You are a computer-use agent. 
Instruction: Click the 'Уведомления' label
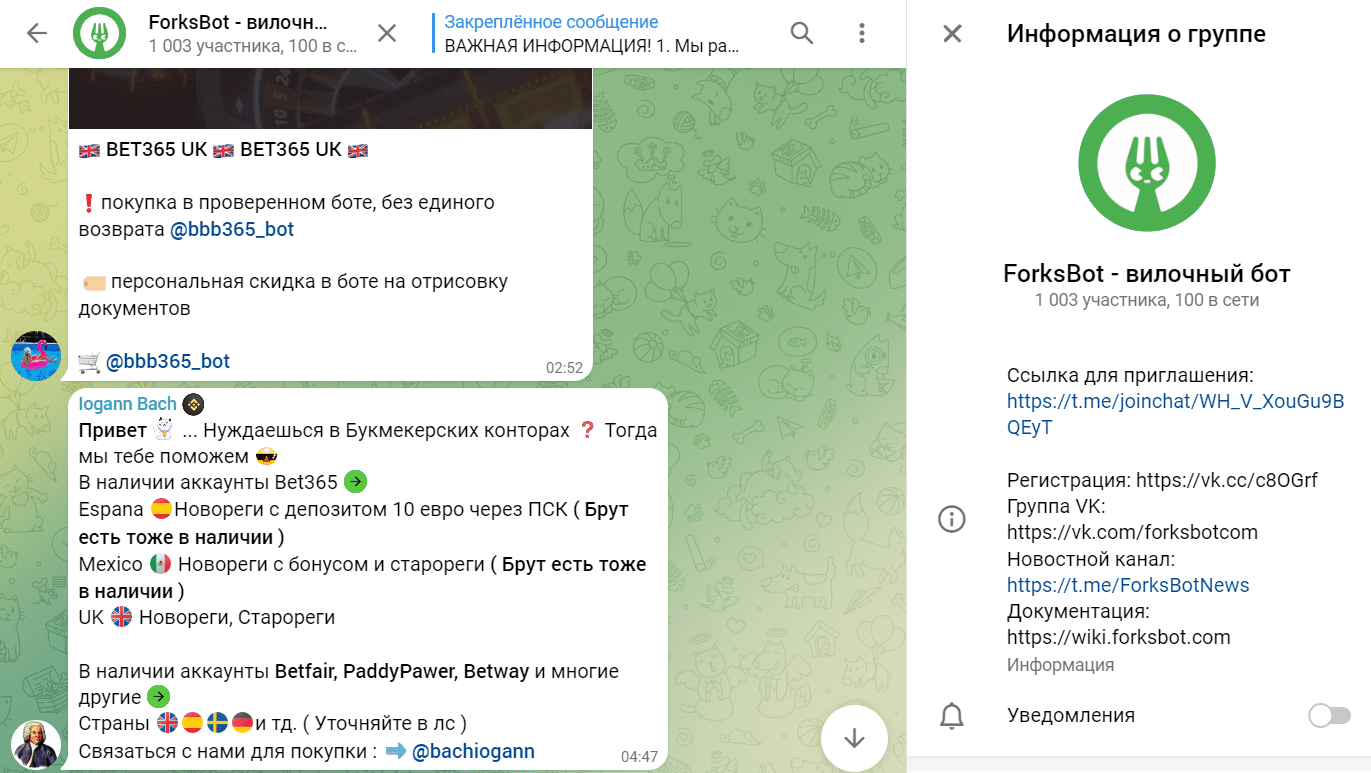tap(1071, 715)
